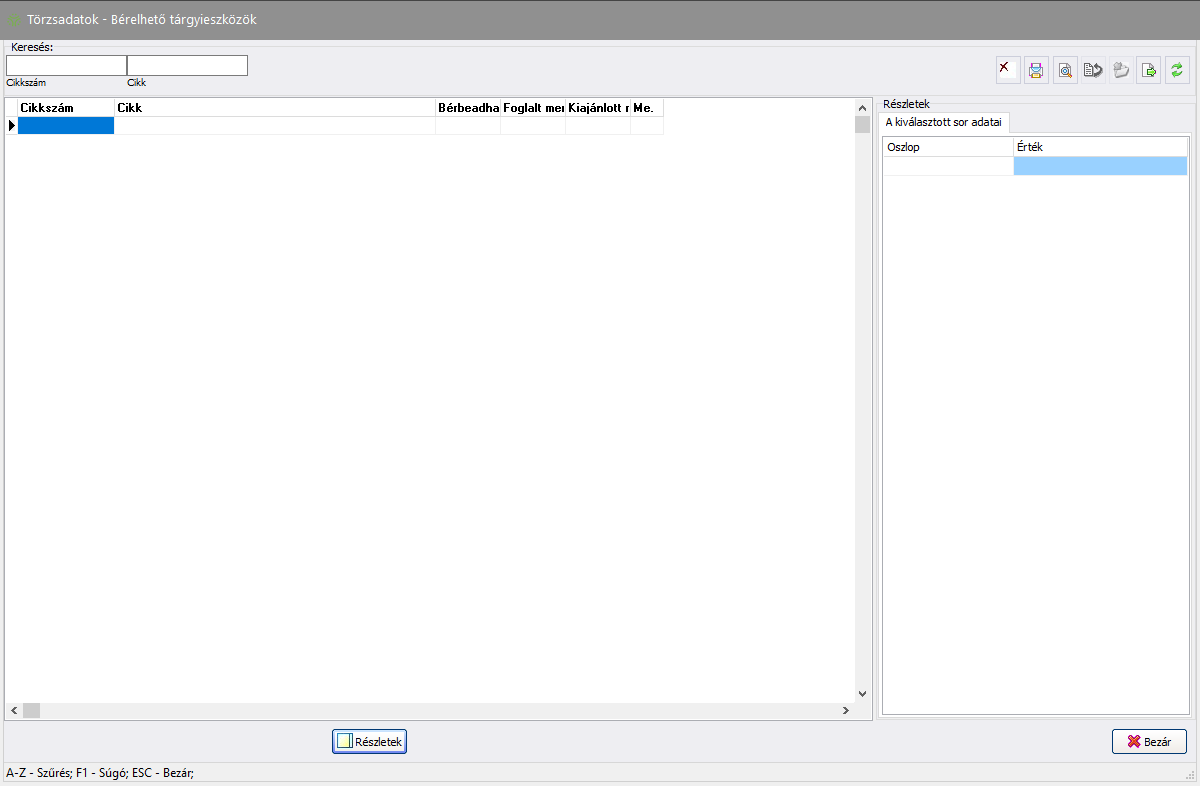Click the grayed-out open folder icon
The width and height of the screenshot is (1200, 786).
coord(1121,70)
